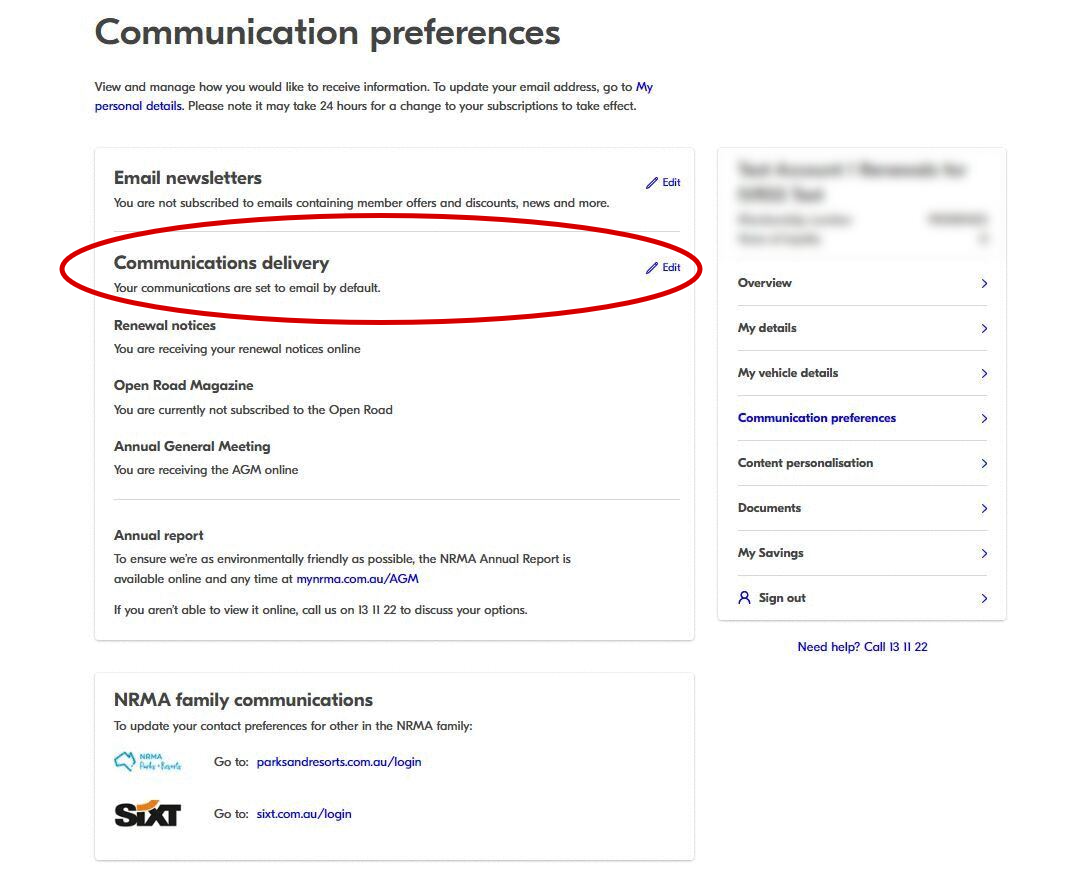Click the NRMA Parks and Resorts logo
This screenshot has width=1075, height=887.
click(x=148, y=762)
